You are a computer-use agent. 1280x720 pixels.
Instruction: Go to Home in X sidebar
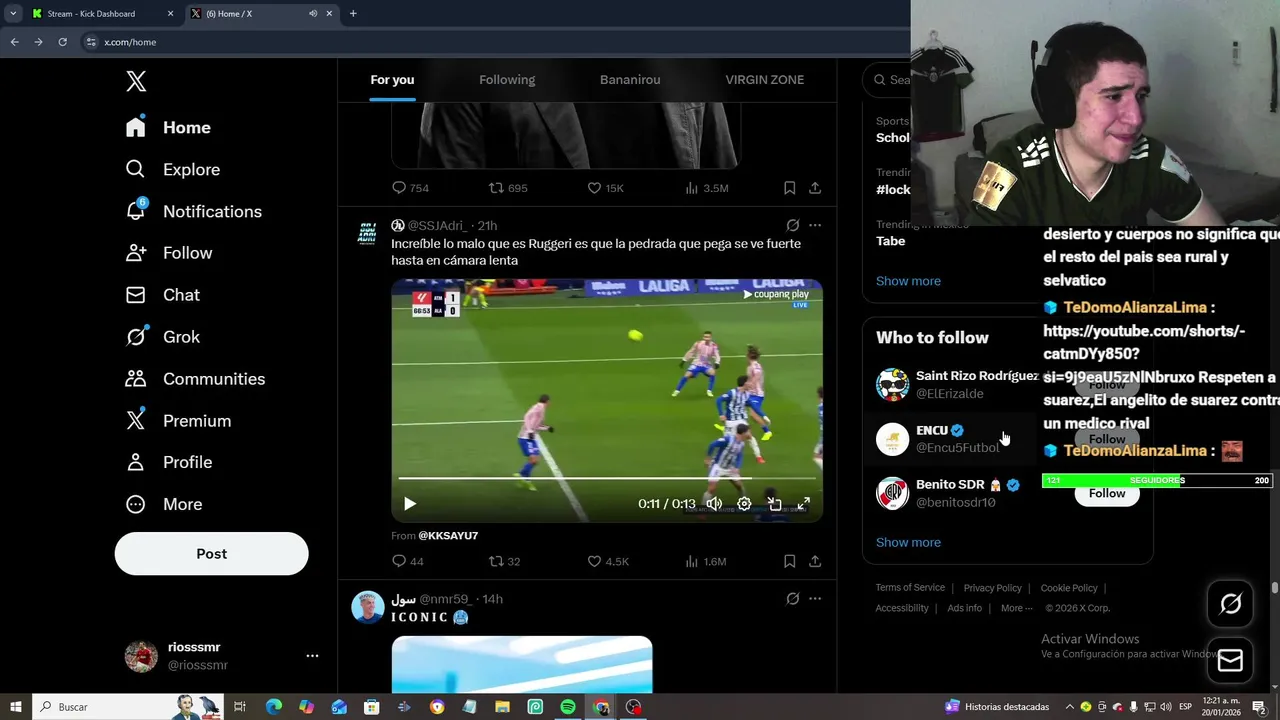[168, 127]
